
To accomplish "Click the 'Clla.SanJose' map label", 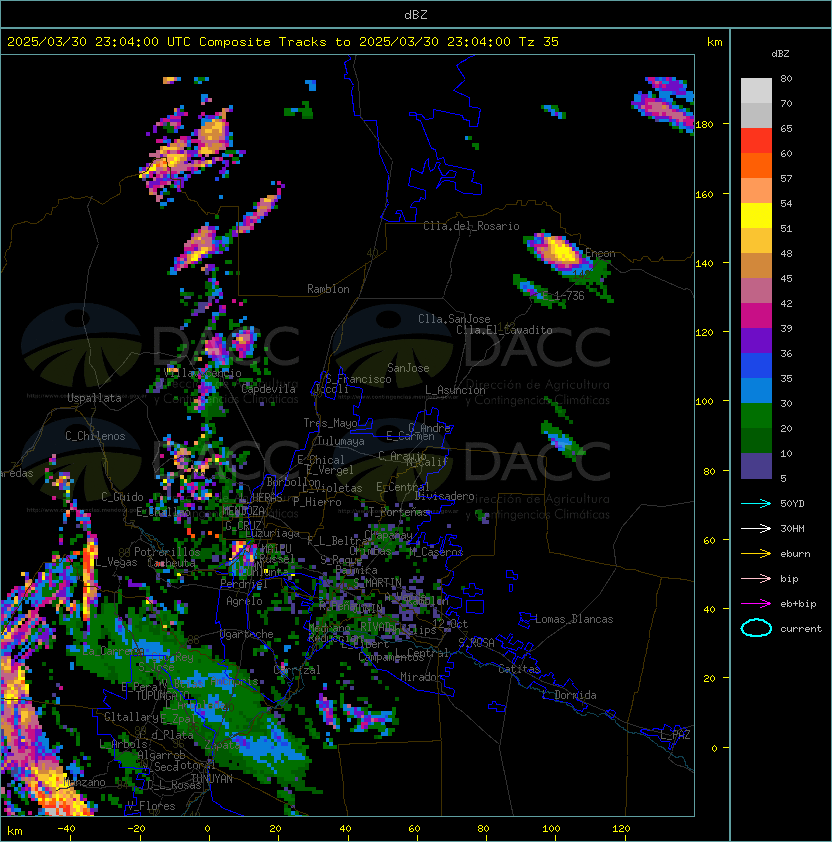I will coord(454,319).
